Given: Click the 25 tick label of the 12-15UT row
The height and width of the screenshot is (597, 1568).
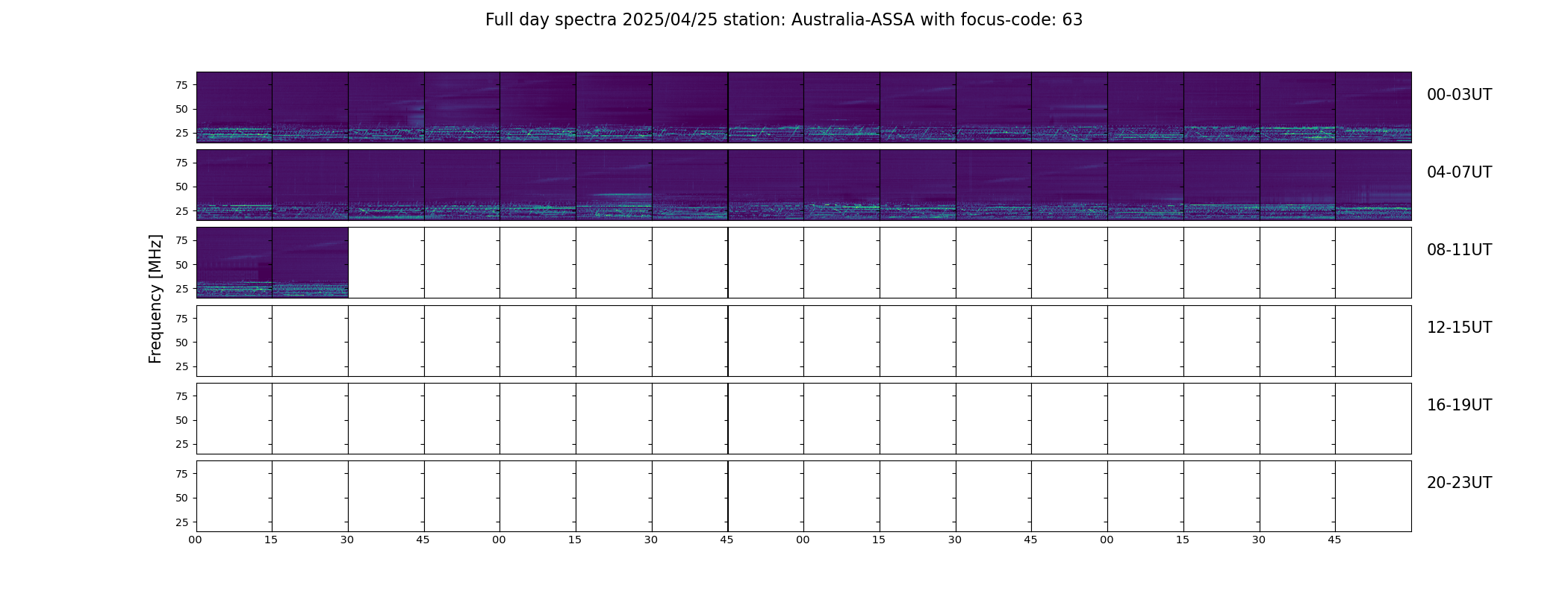Looking at the screenshot, I should 181,366.
